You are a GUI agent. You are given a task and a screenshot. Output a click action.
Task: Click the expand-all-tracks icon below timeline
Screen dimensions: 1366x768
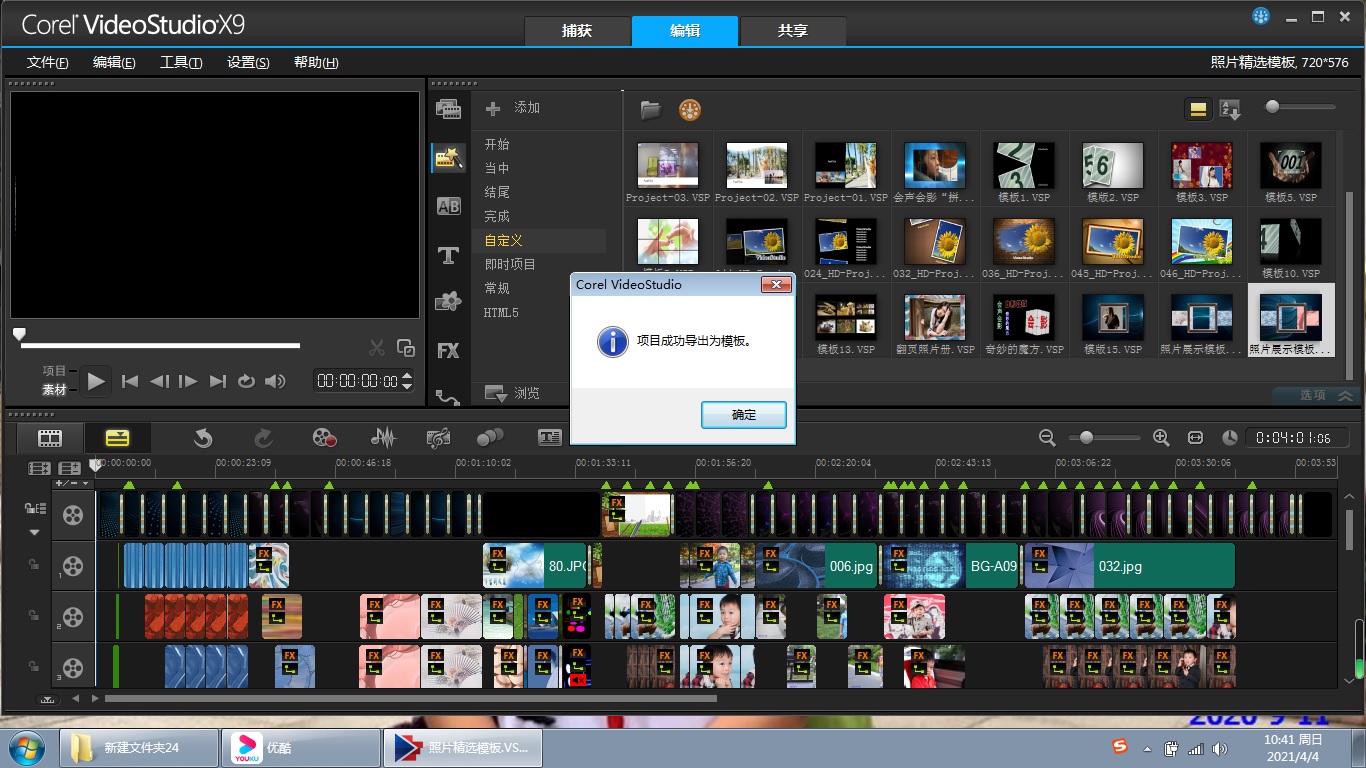[47, 699]
